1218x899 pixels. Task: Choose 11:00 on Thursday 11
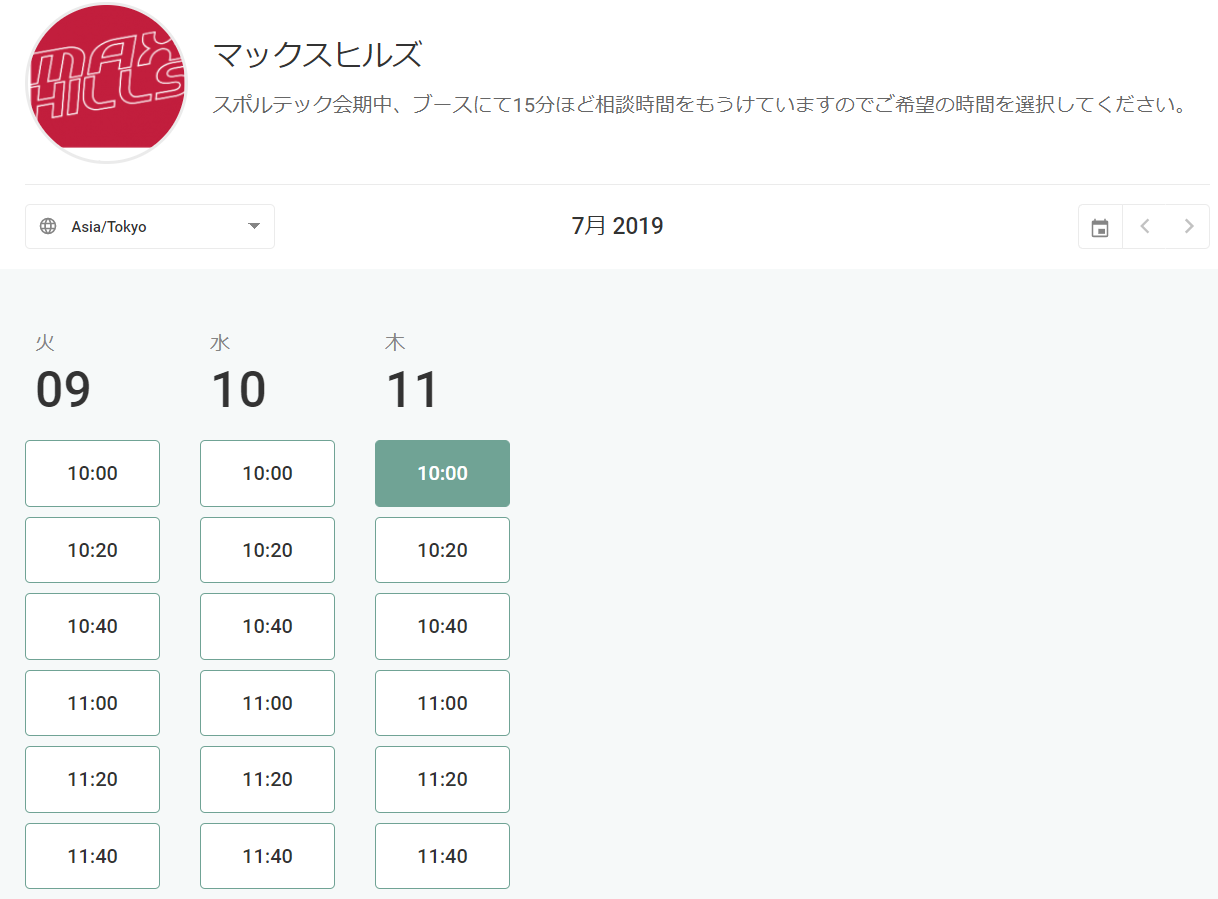pos(442,703)
